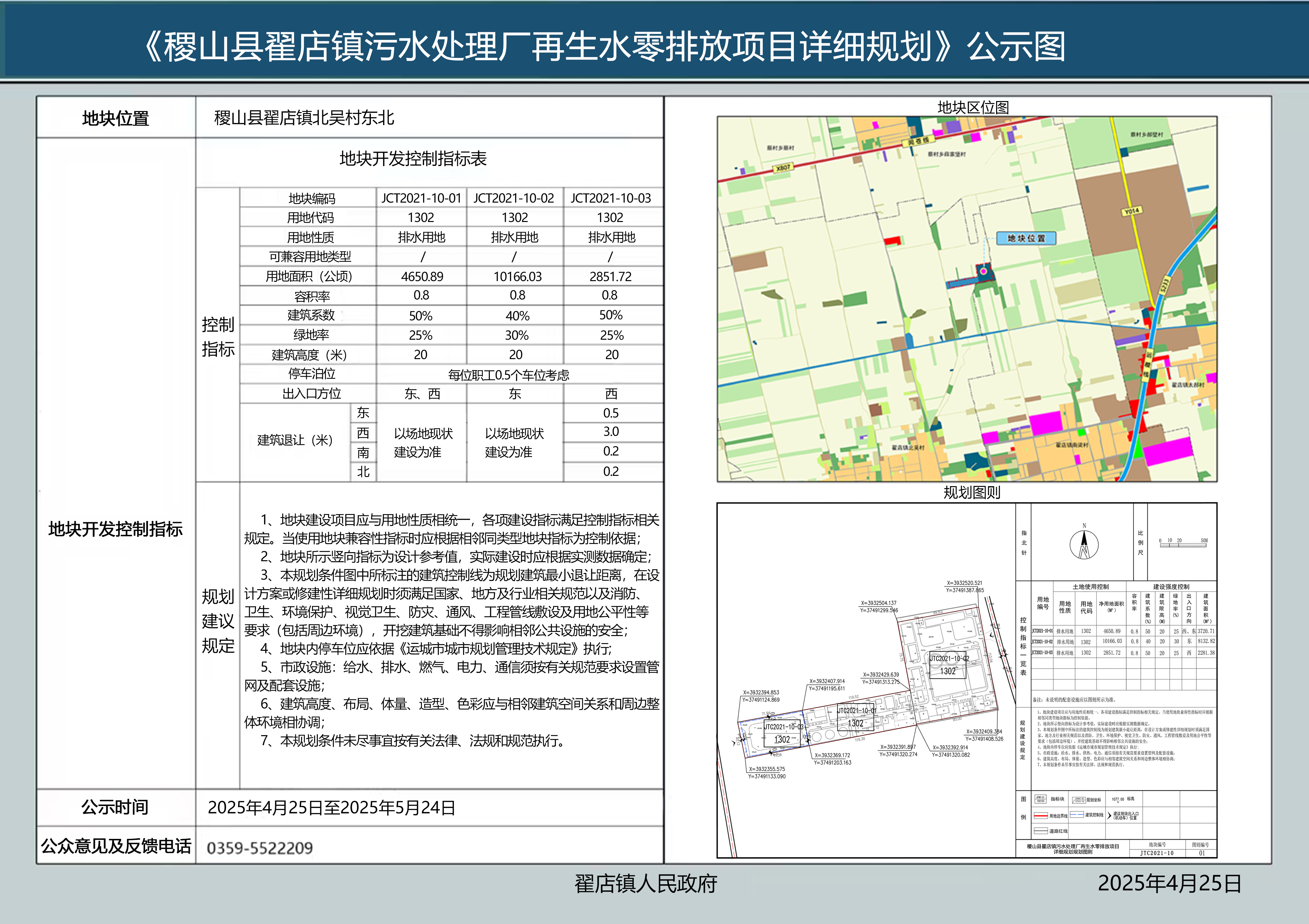Click the drawing parcel number JTC2021-10 in the title block
The image size is (1309, 924).
tap(1157, 853)
